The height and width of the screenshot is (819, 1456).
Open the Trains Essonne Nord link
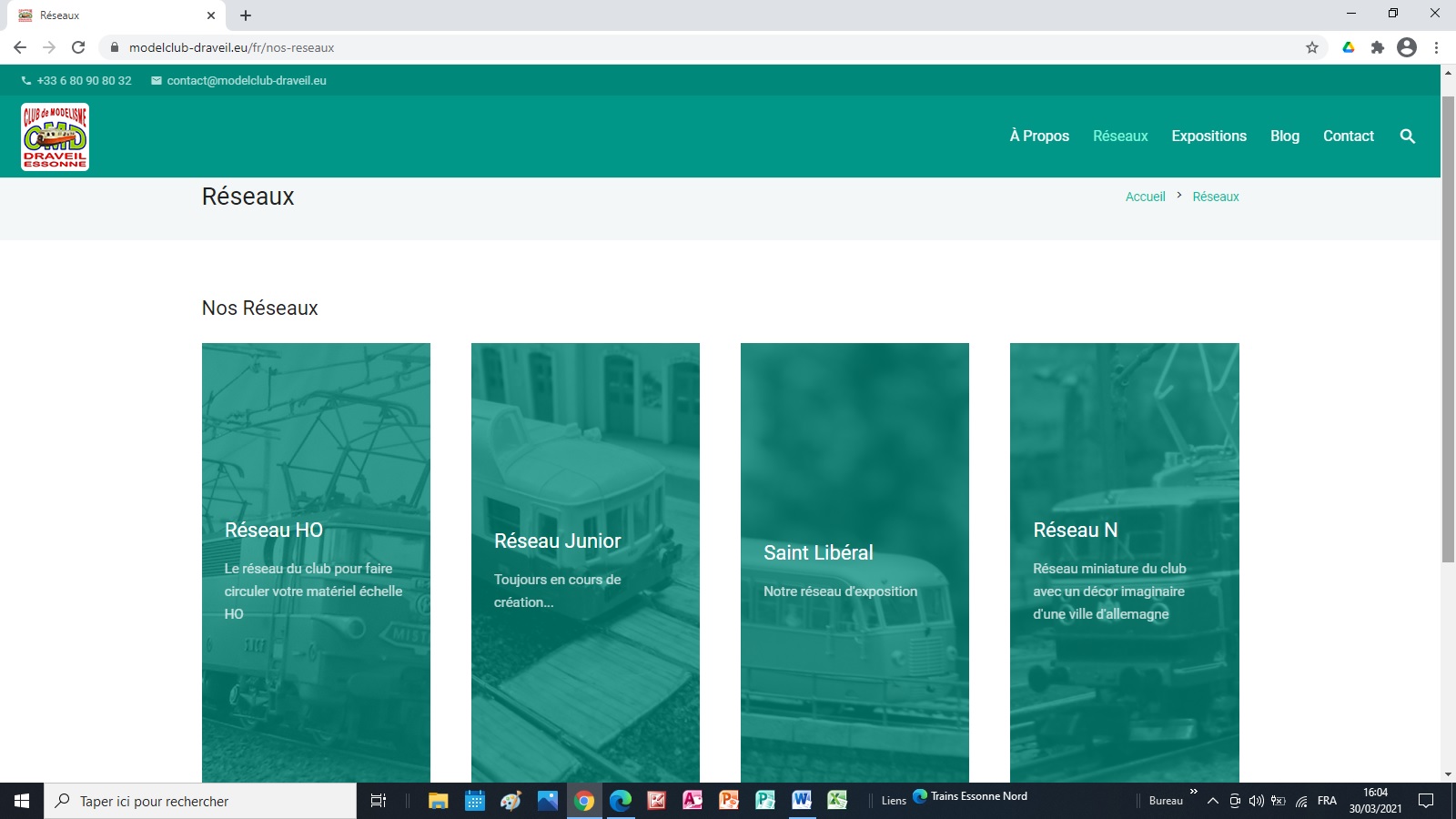[x=970, y=796]
